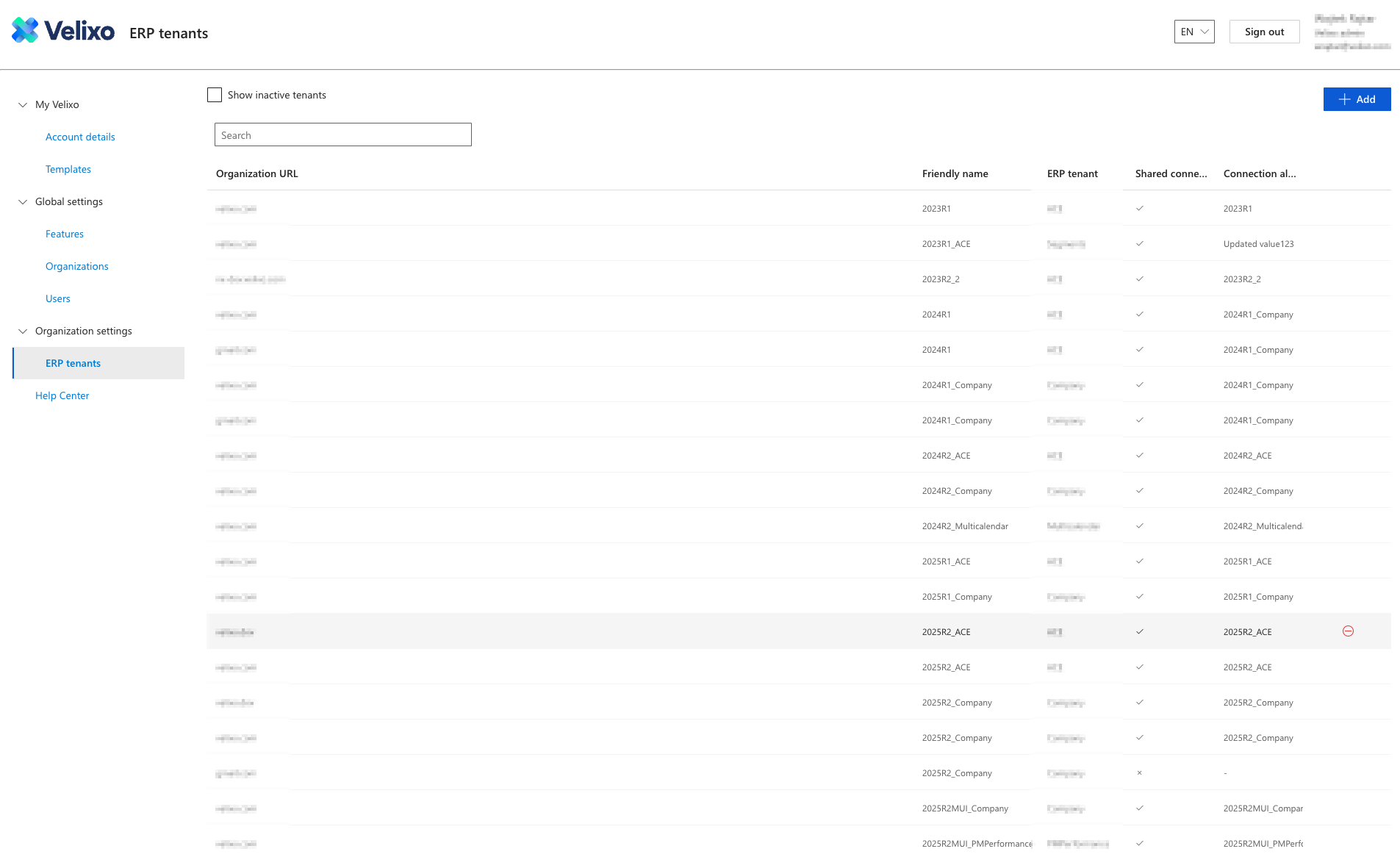Image resolution: width=1400 pixels, height=857 pixels.
Task: Click the checkmark in 2023R1 shared connection column
Action: (1139, 208)
